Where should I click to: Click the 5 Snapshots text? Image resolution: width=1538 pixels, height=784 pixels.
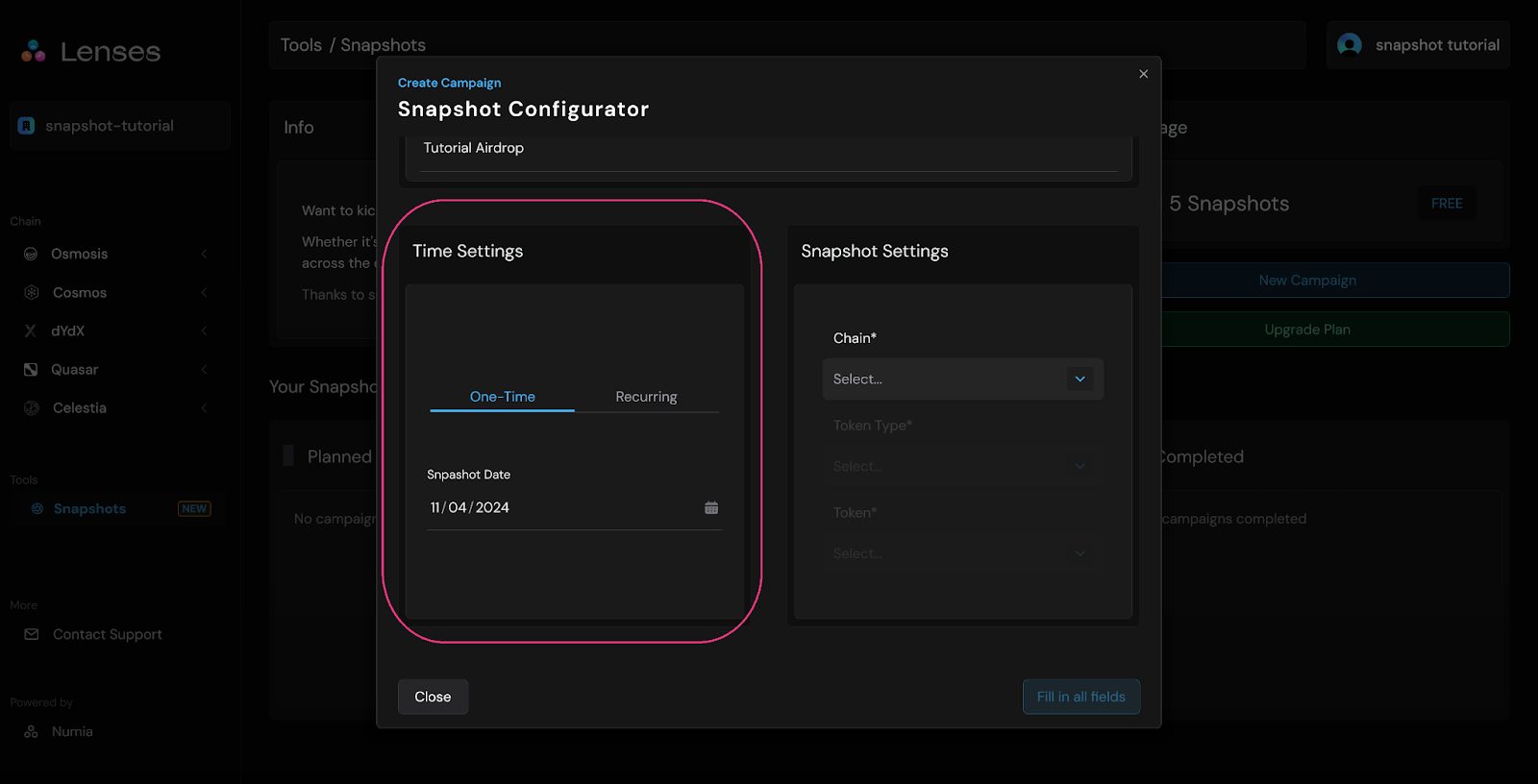coord(1228,203)
